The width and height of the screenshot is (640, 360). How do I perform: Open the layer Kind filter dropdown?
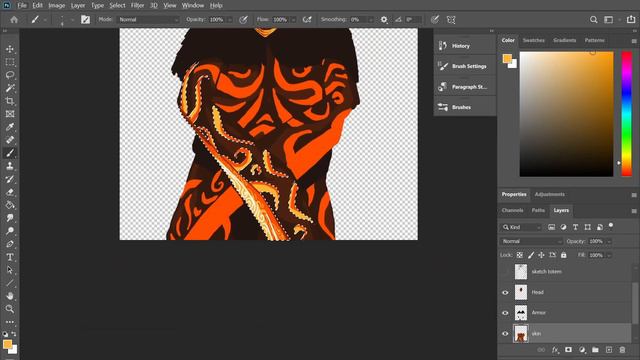[521, 227]
